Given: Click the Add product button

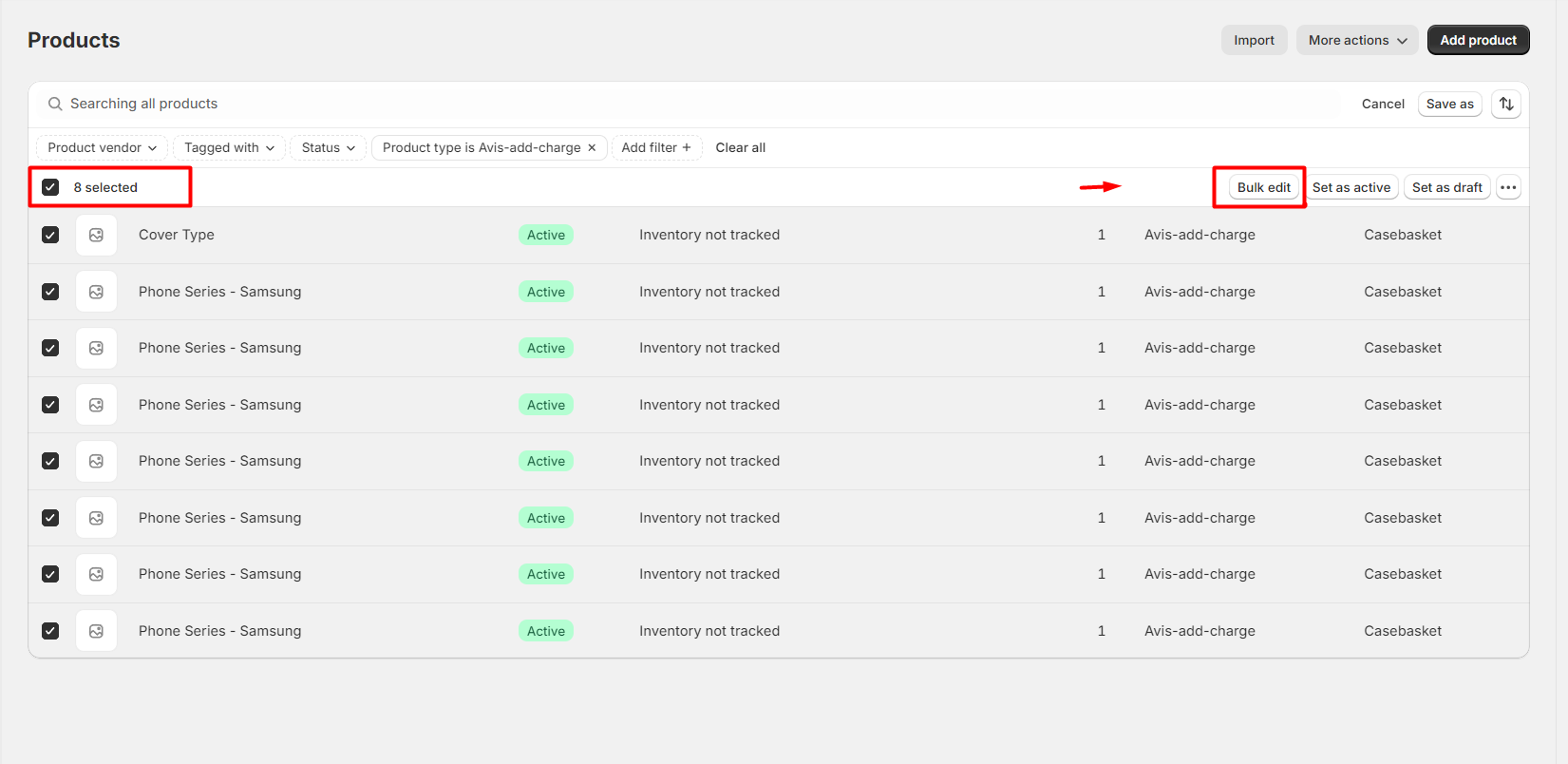Looking at the screenshot, I should (x=1478, y=40).
